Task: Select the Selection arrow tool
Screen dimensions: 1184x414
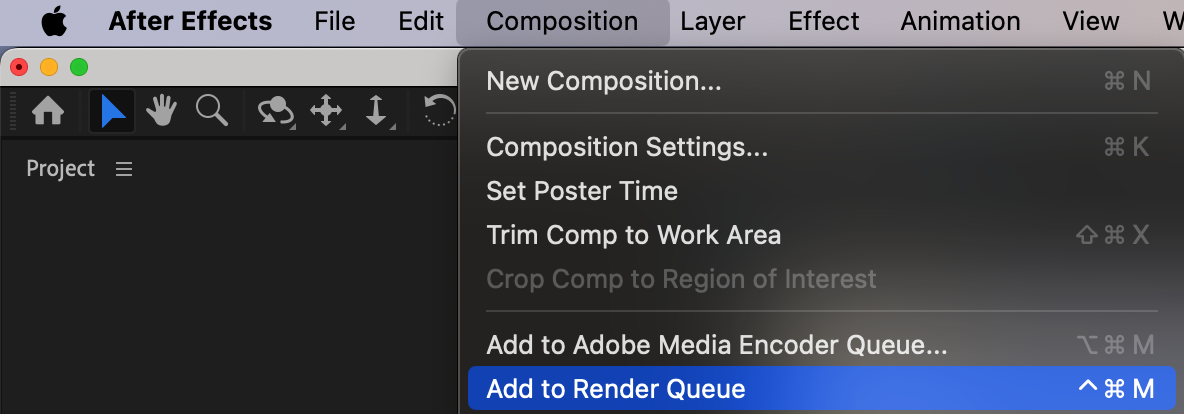Action: 113,111
